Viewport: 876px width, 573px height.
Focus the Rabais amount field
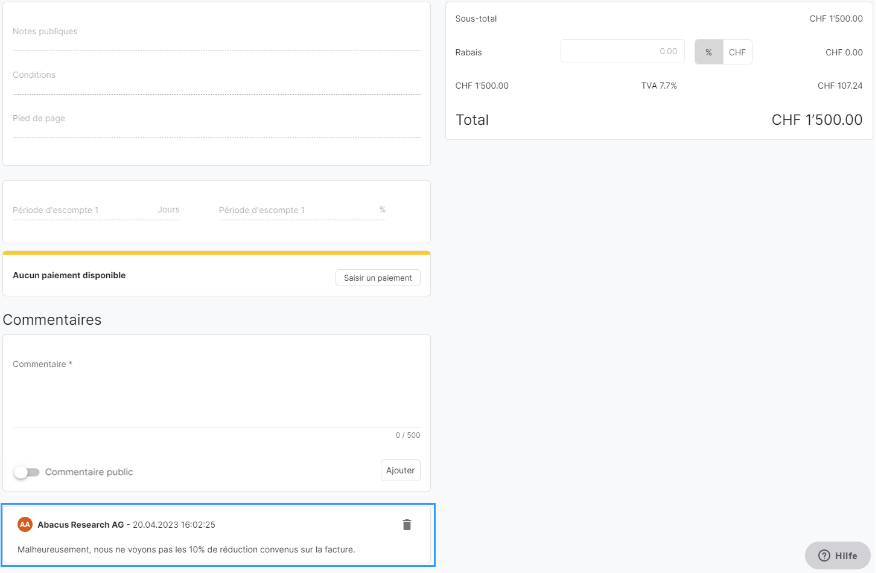(622, 51)
